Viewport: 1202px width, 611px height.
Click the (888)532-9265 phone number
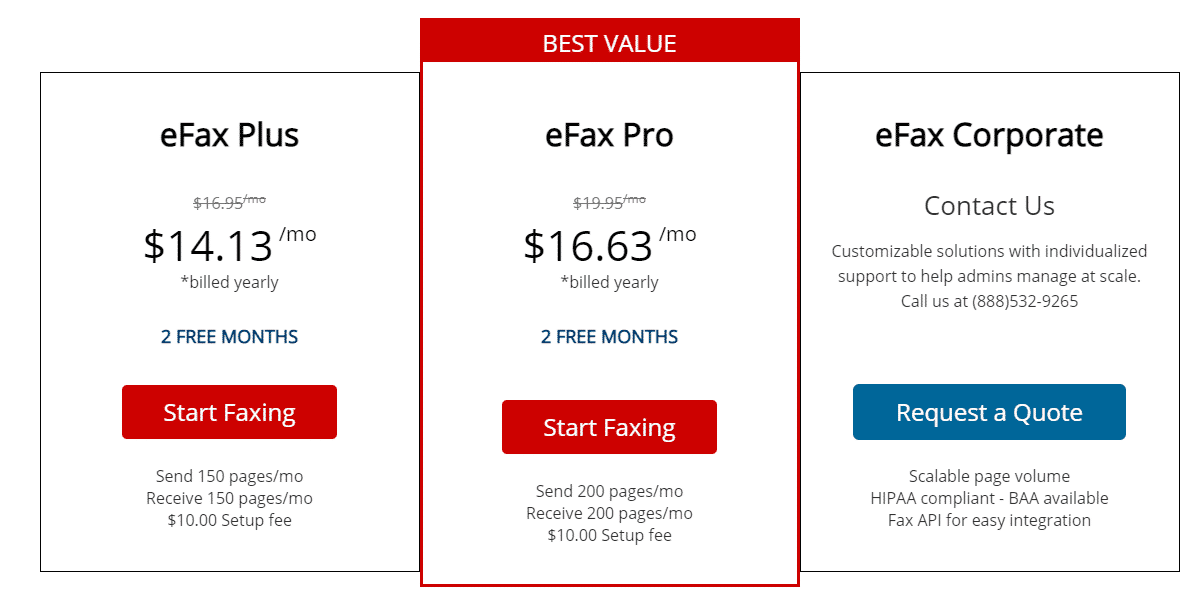click(x=1024, y=301)
